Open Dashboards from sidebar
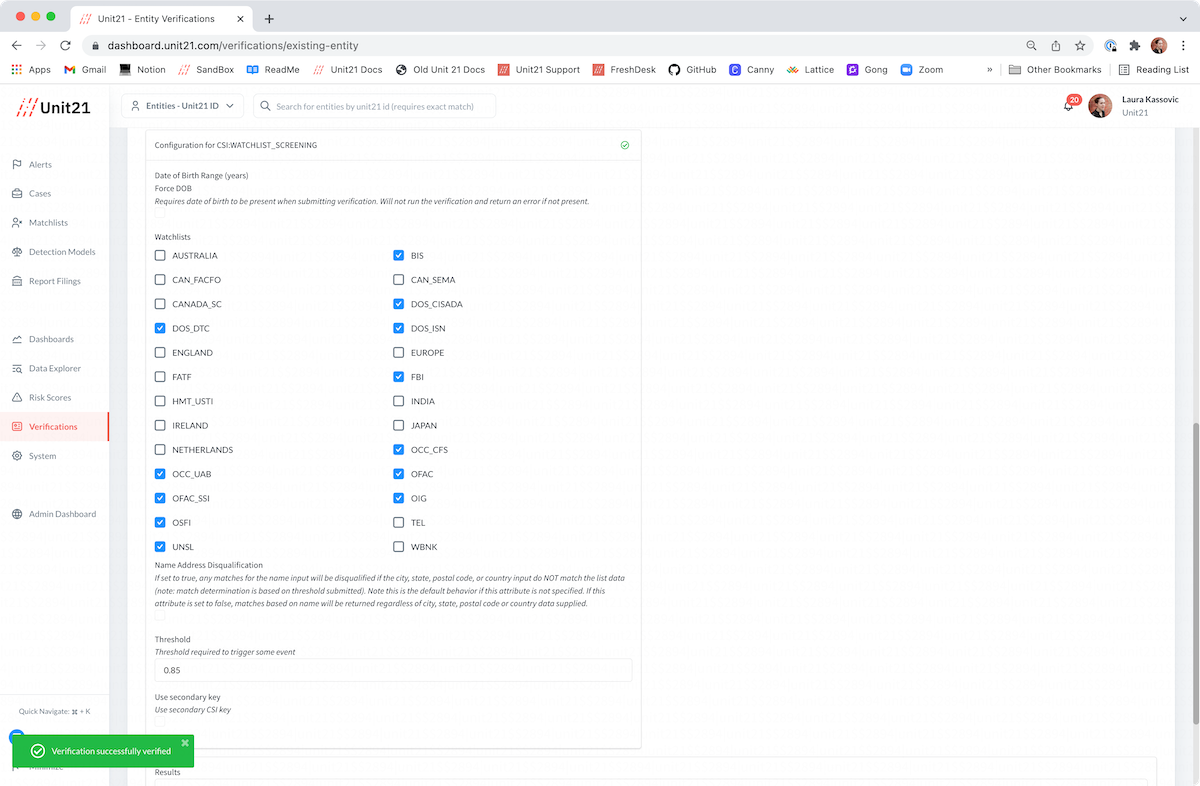This screenshot has width=1200, height=786. click(42, 339)
